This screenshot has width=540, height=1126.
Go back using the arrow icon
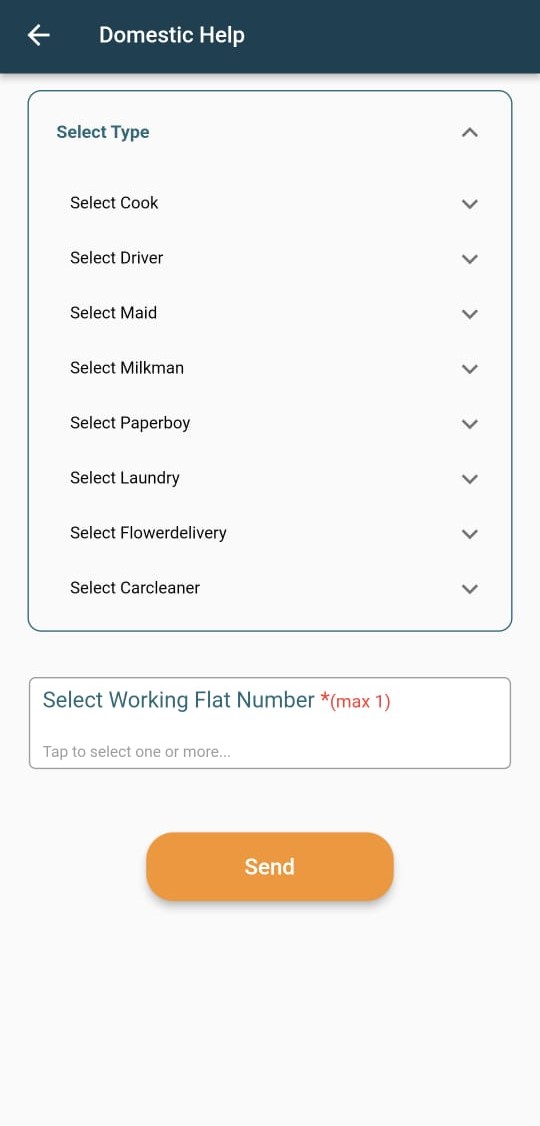pos(38,35)
